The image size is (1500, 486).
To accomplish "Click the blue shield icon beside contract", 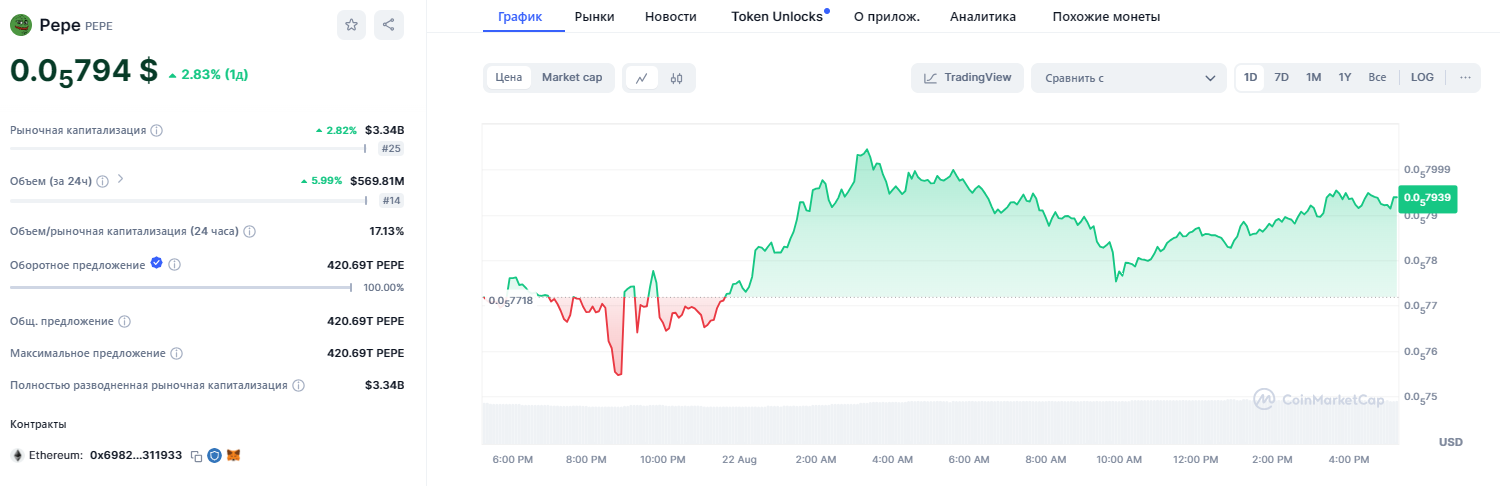I will pyautogui.click(x=215, y=455).
